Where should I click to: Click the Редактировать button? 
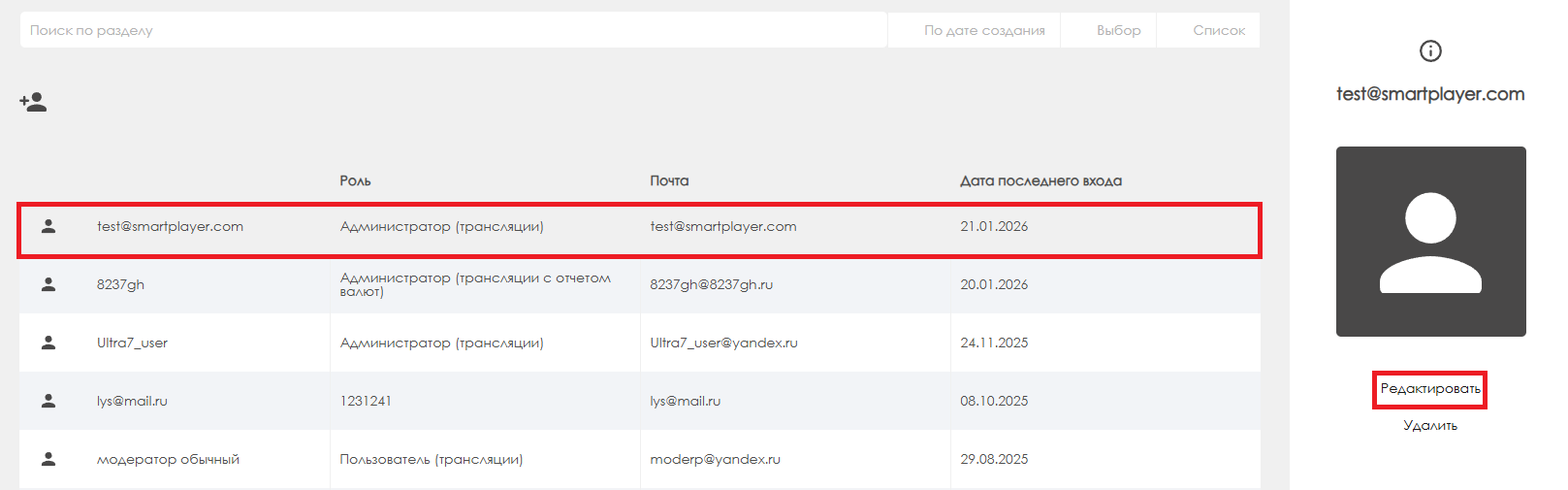[1429, 389]
